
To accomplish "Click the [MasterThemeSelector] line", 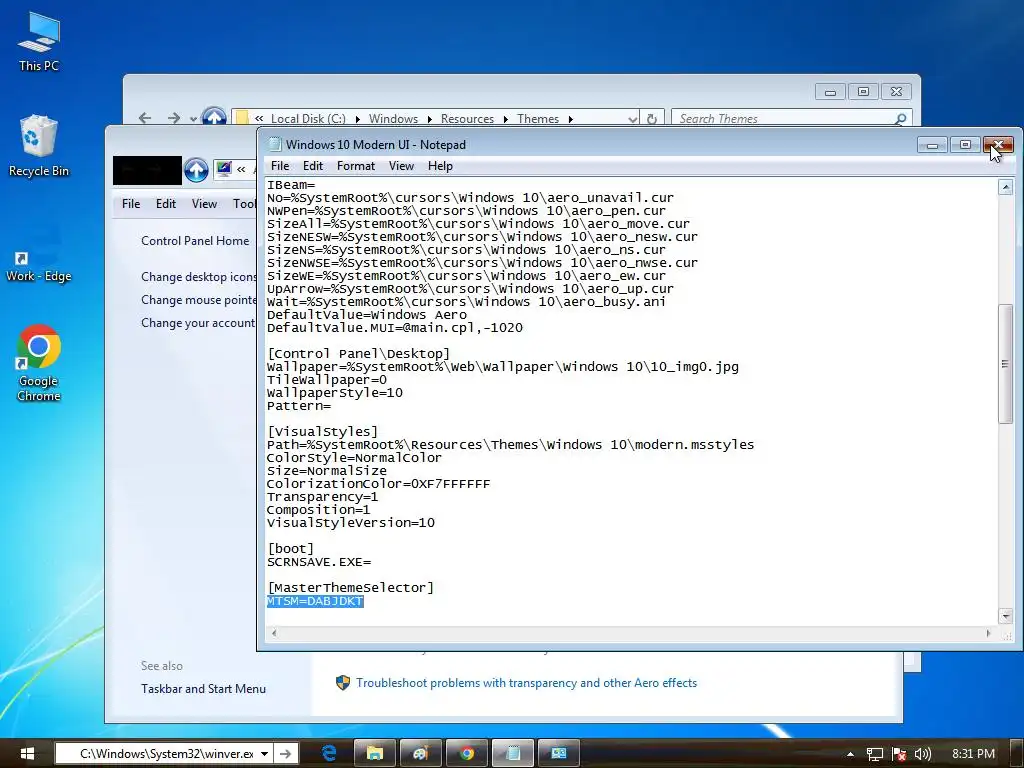I will coord(350,588).
